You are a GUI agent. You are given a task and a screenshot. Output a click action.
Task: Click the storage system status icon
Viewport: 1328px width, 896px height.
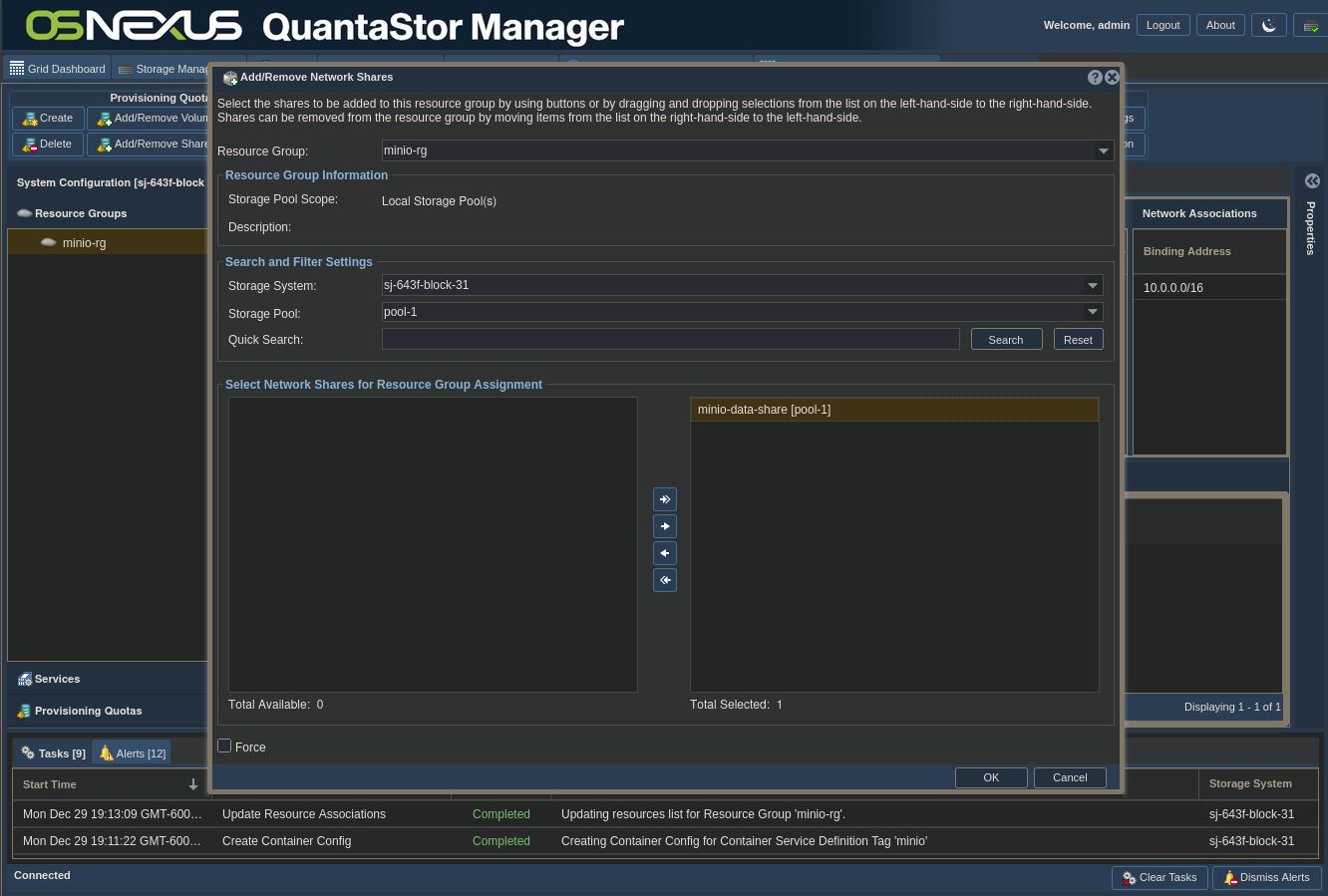(1310, 25)
